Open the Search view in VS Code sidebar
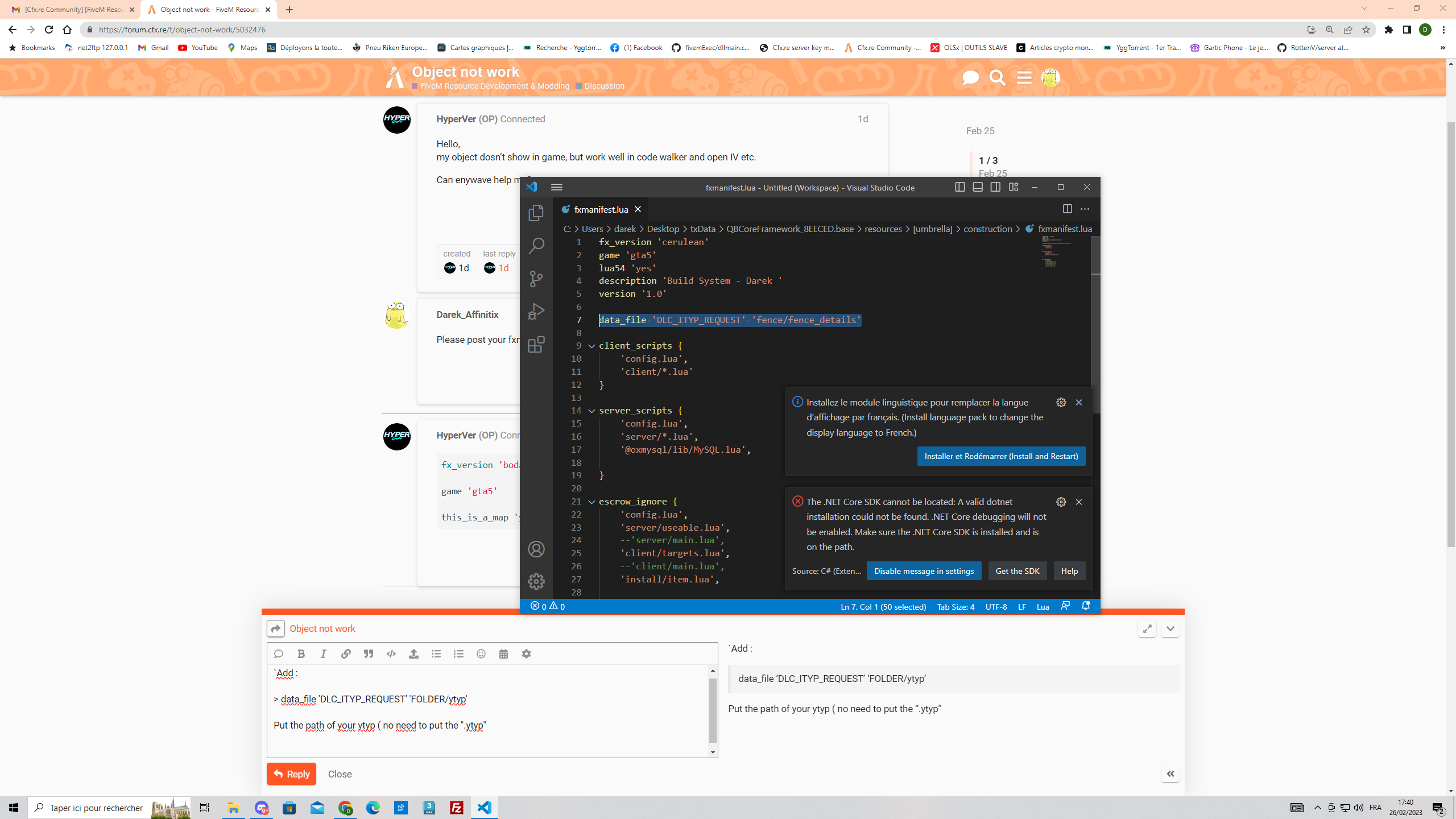 (x=535, y=245)
